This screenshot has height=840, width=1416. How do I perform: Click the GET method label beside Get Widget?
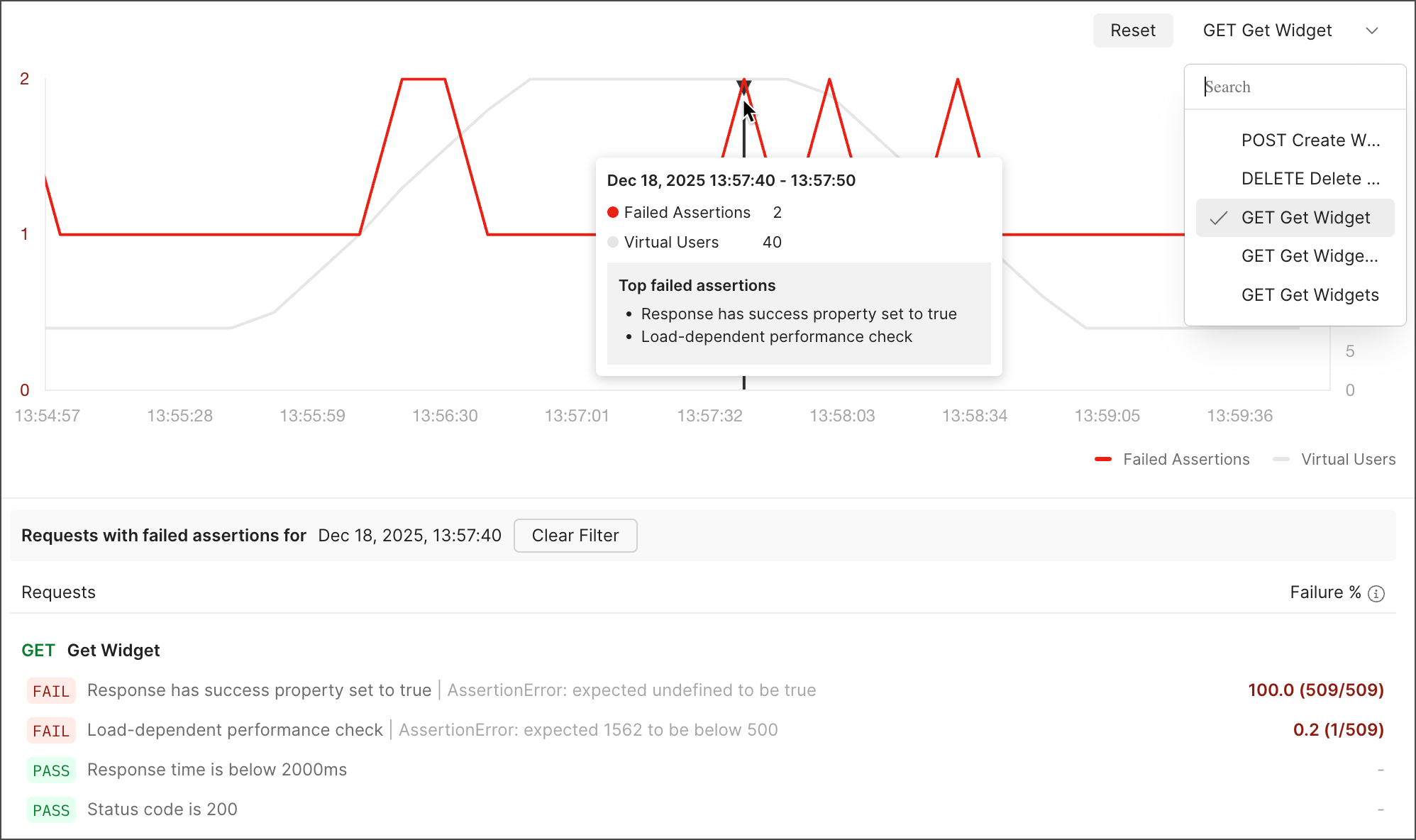[x=39, y=650]
